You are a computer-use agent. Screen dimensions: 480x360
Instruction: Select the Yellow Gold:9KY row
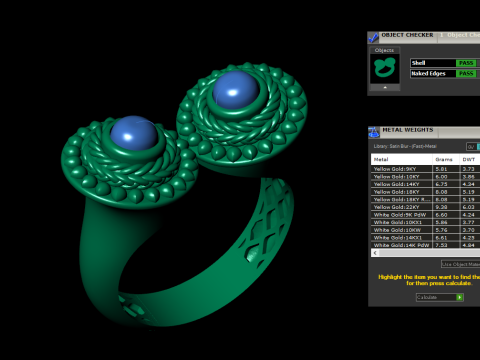coord(426,169)
